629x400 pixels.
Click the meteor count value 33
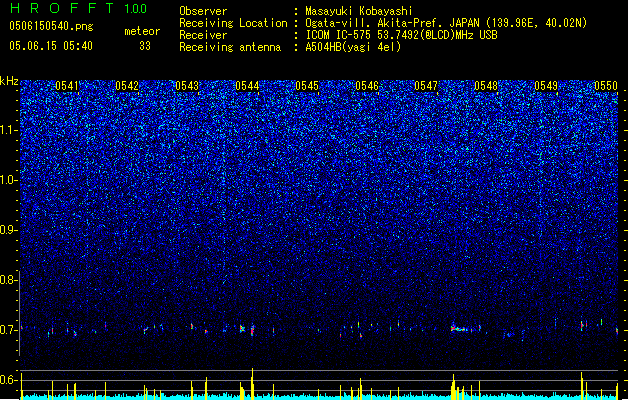coord(145,46)
